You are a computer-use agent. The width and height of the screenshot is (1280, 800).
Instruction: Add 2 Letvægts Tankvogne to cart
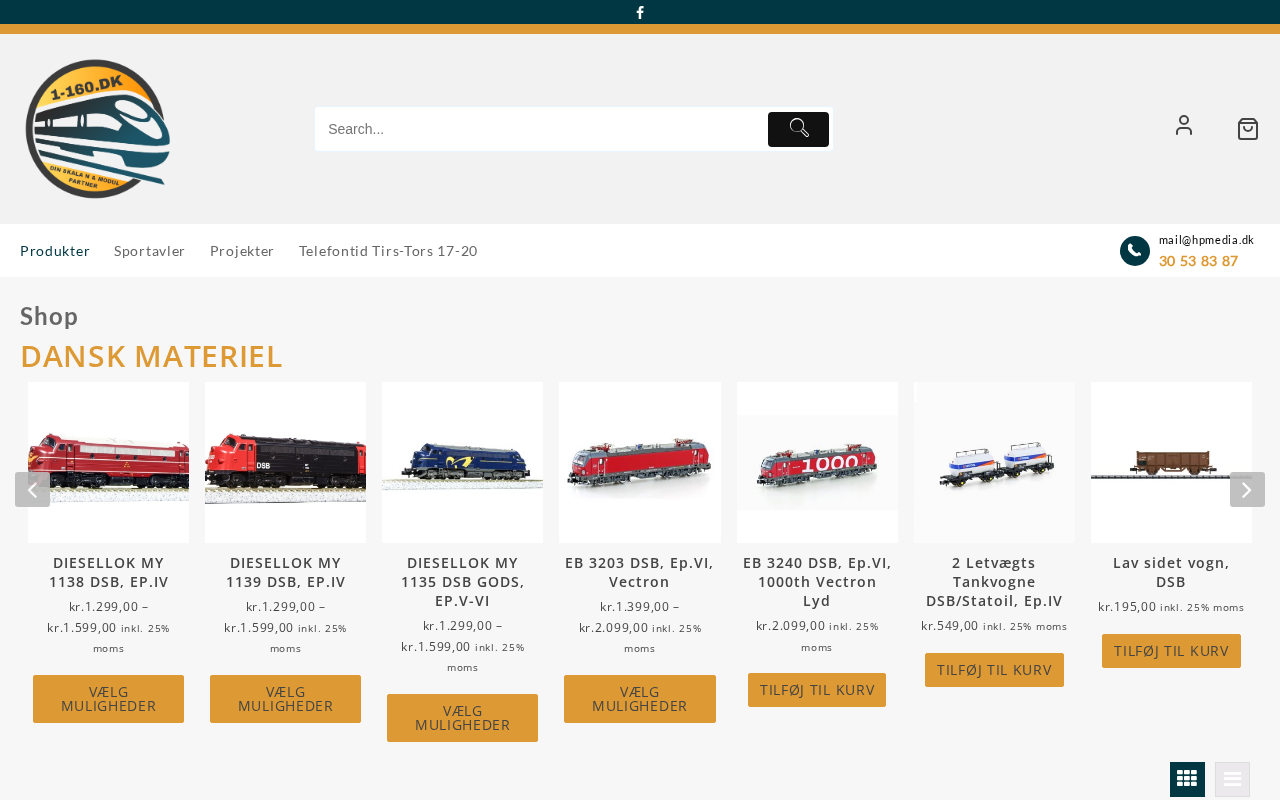tap(994, 670)
